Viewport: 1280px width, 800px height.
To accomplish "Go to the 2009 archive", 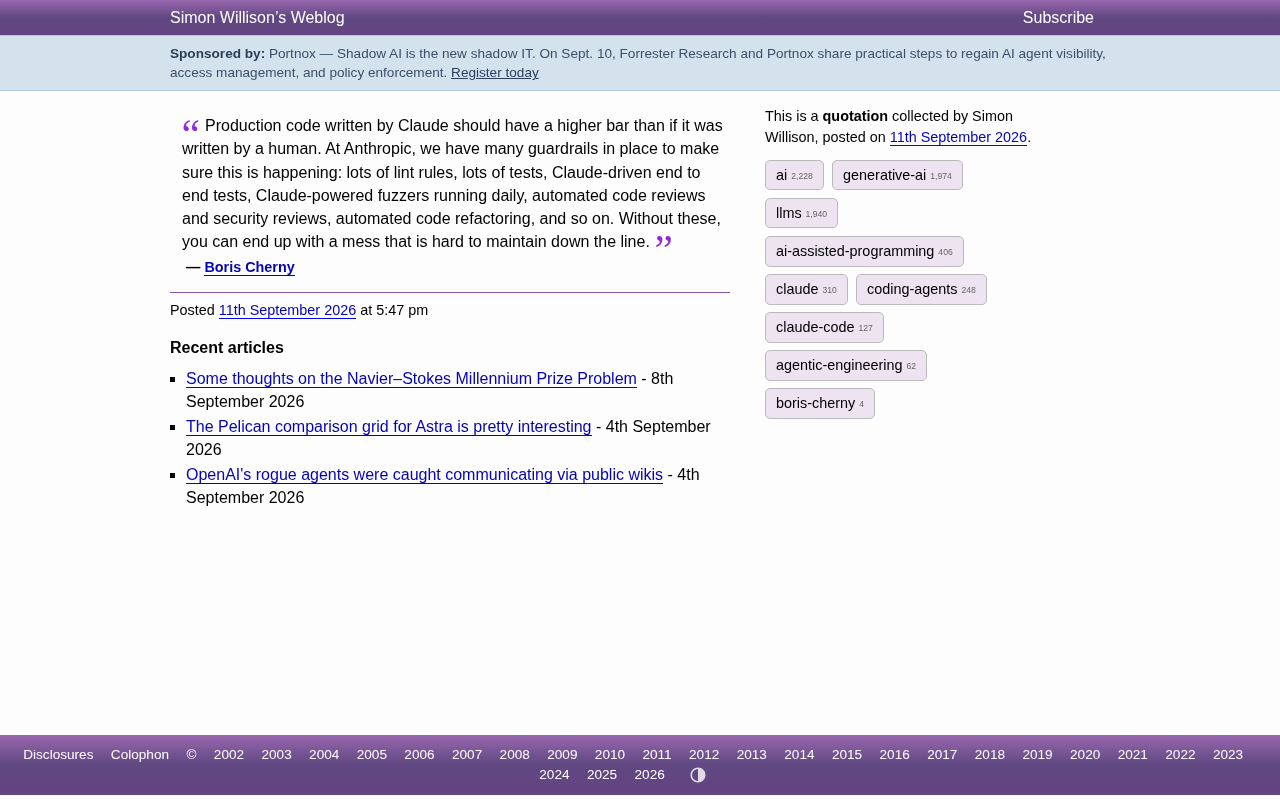I will [x=562, y=755].
